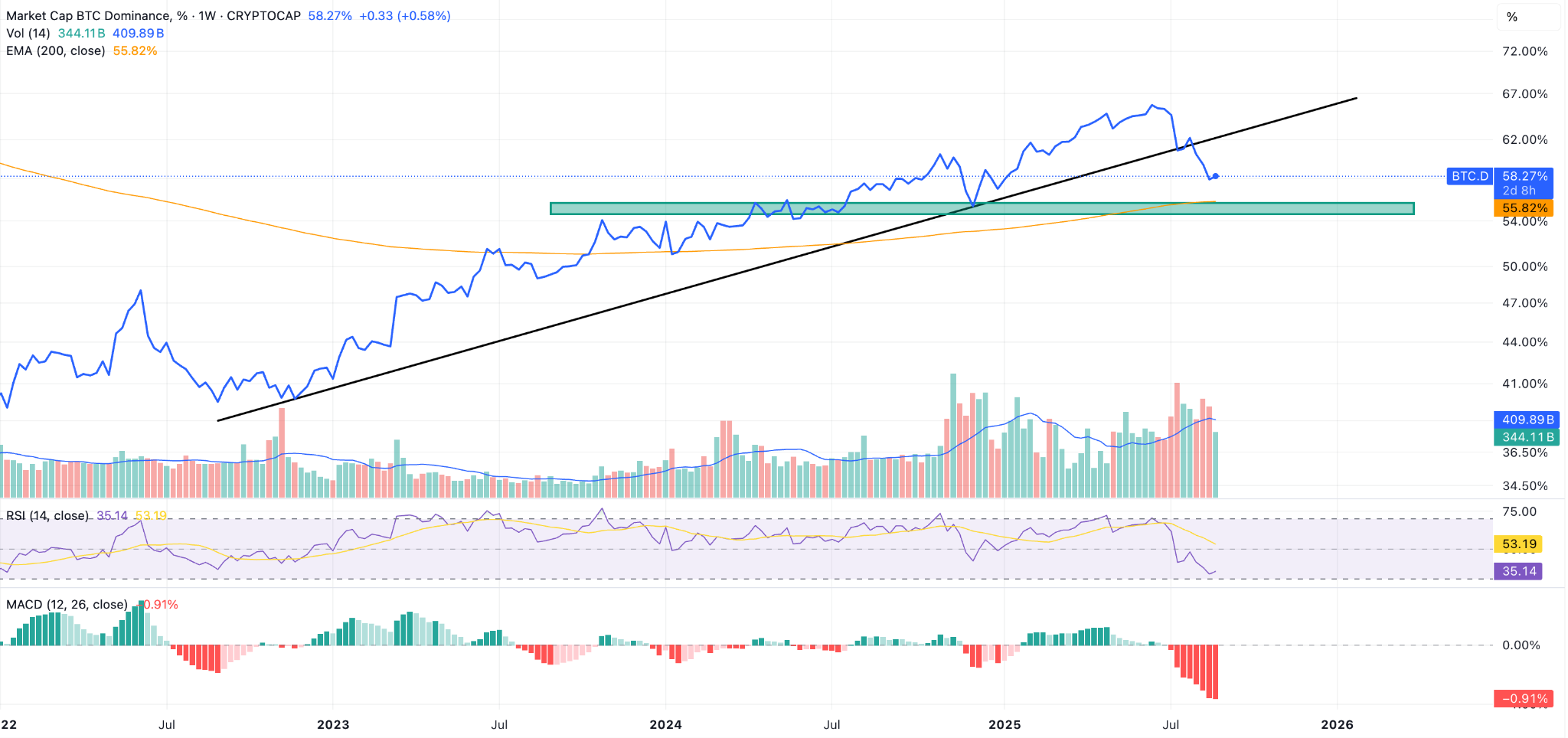Screen dimensions: 1568x738
Task: Click 50.00% on the price scale
Action: coord(1524,266)
